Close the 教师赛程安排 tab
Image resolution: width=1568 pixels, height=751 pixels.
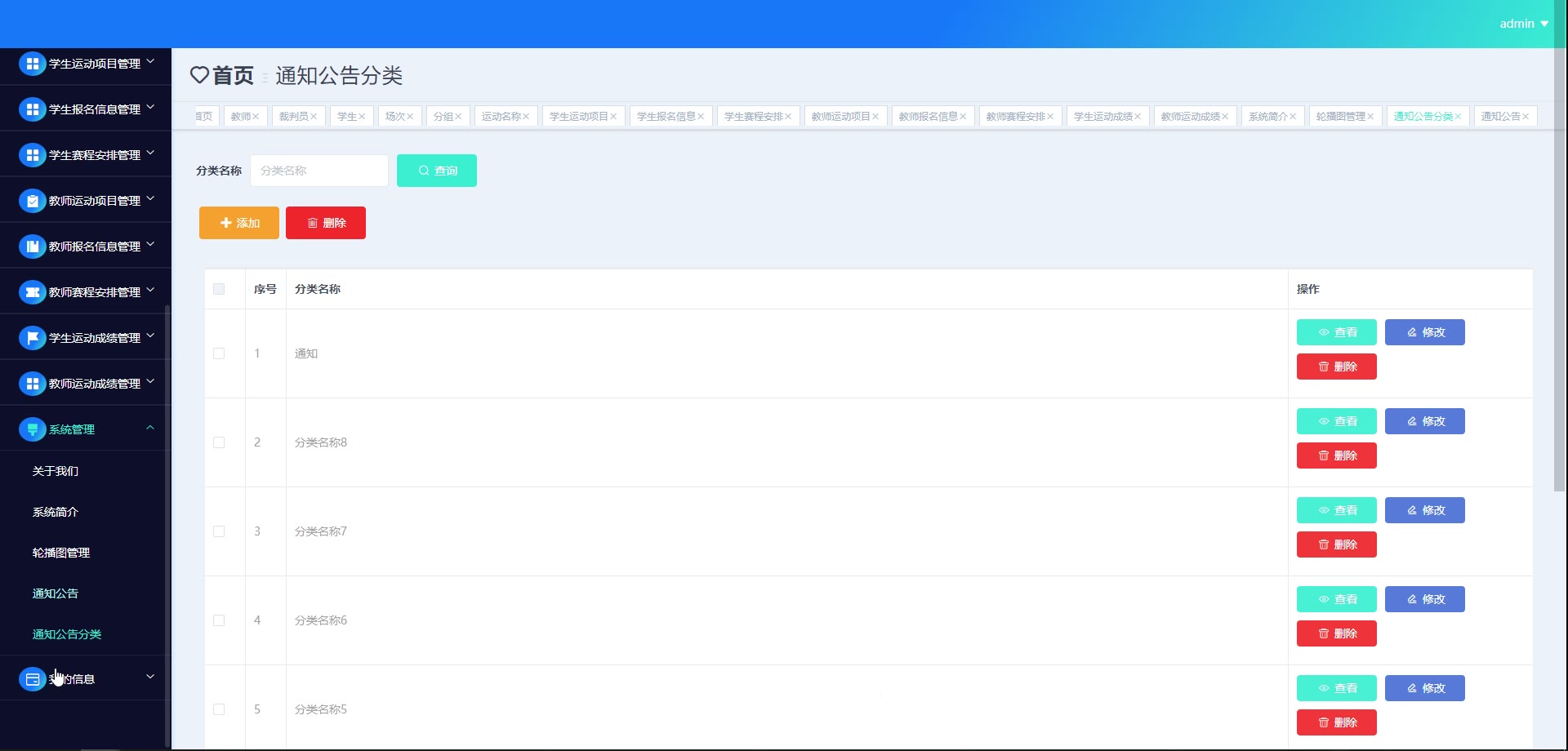click(1050, 117)
